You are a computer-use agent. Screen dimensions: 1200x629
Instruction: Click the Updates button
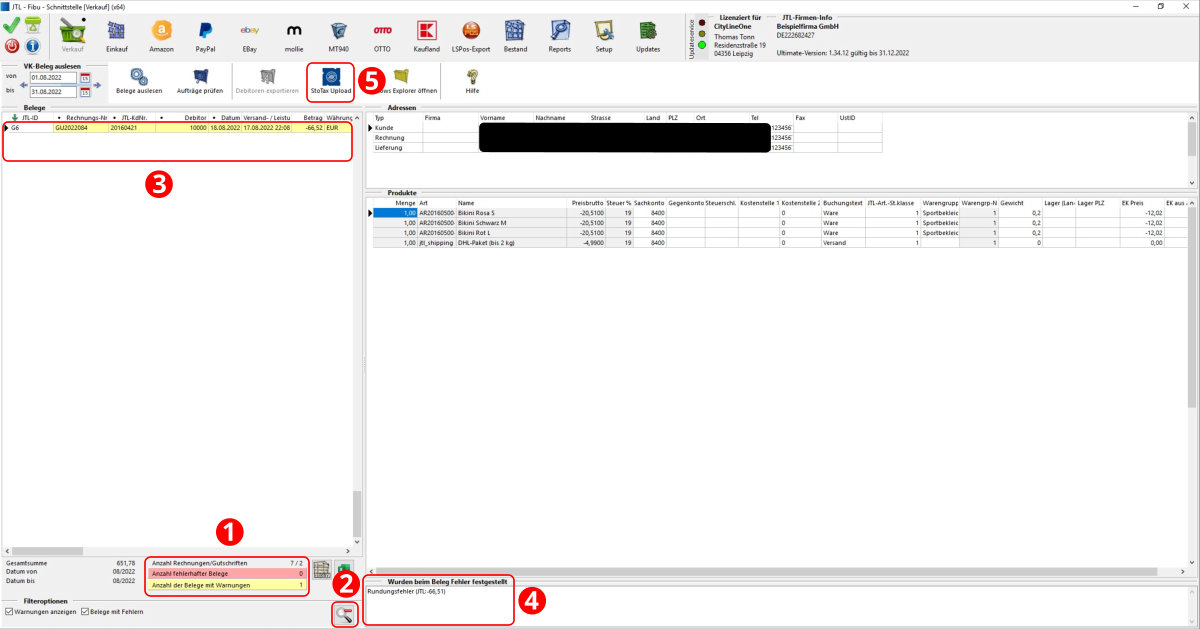point(648,35)
